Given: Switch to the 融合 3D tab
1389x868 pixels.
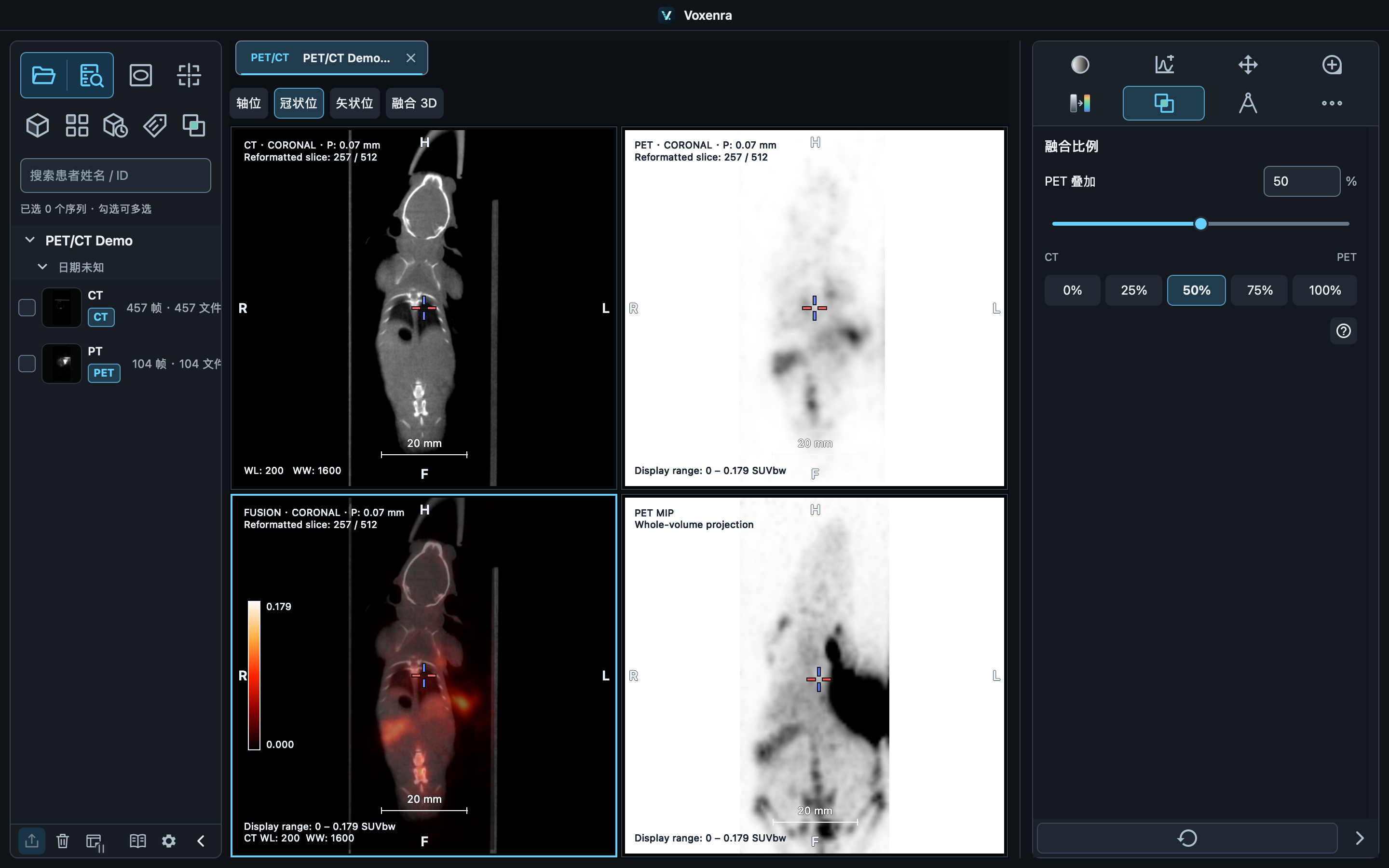Looking at the screenshot, I should point(414,103).
